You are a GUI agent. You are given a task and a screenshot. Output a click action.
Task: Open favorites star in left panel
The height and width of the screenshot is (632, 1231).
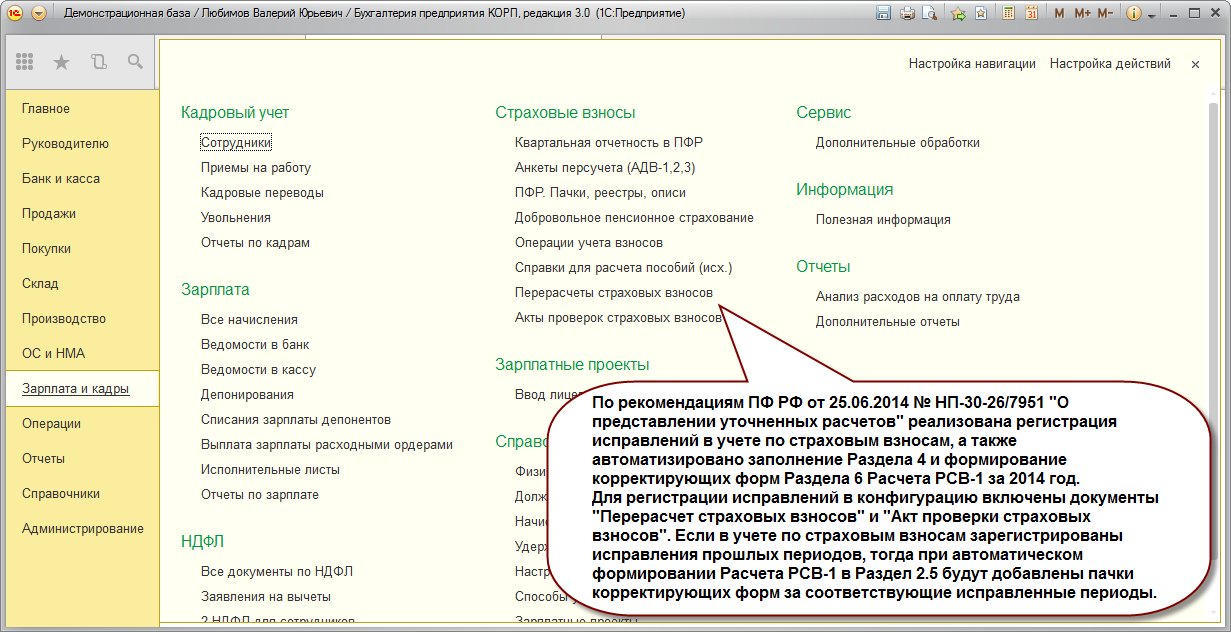click(62, 62)
